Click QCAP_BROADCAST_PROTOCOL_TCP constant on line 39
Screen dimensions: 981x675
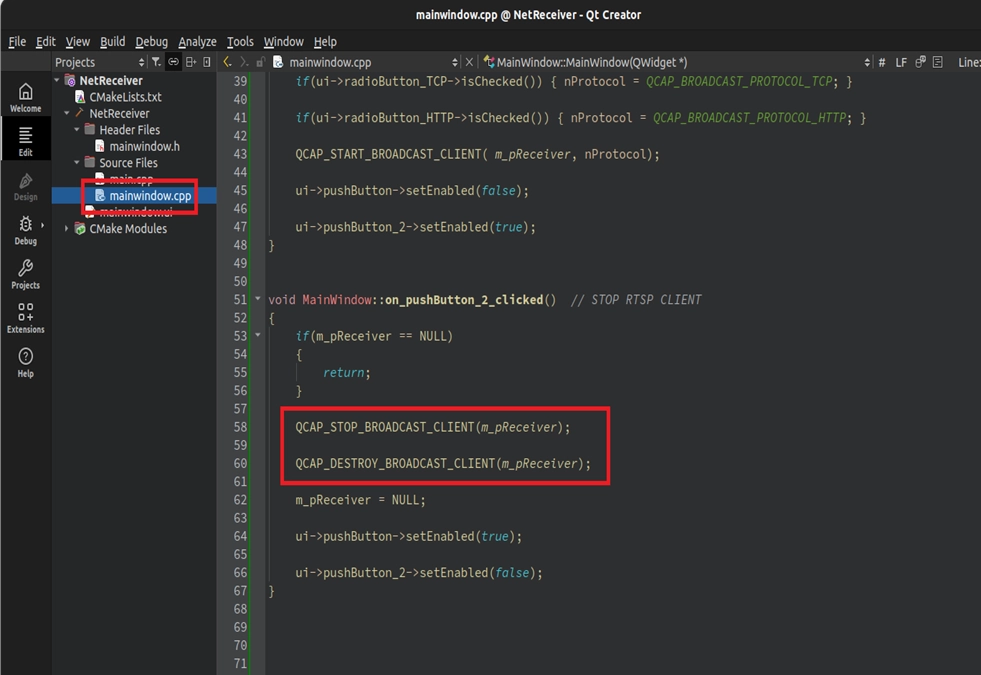point(740,81)
